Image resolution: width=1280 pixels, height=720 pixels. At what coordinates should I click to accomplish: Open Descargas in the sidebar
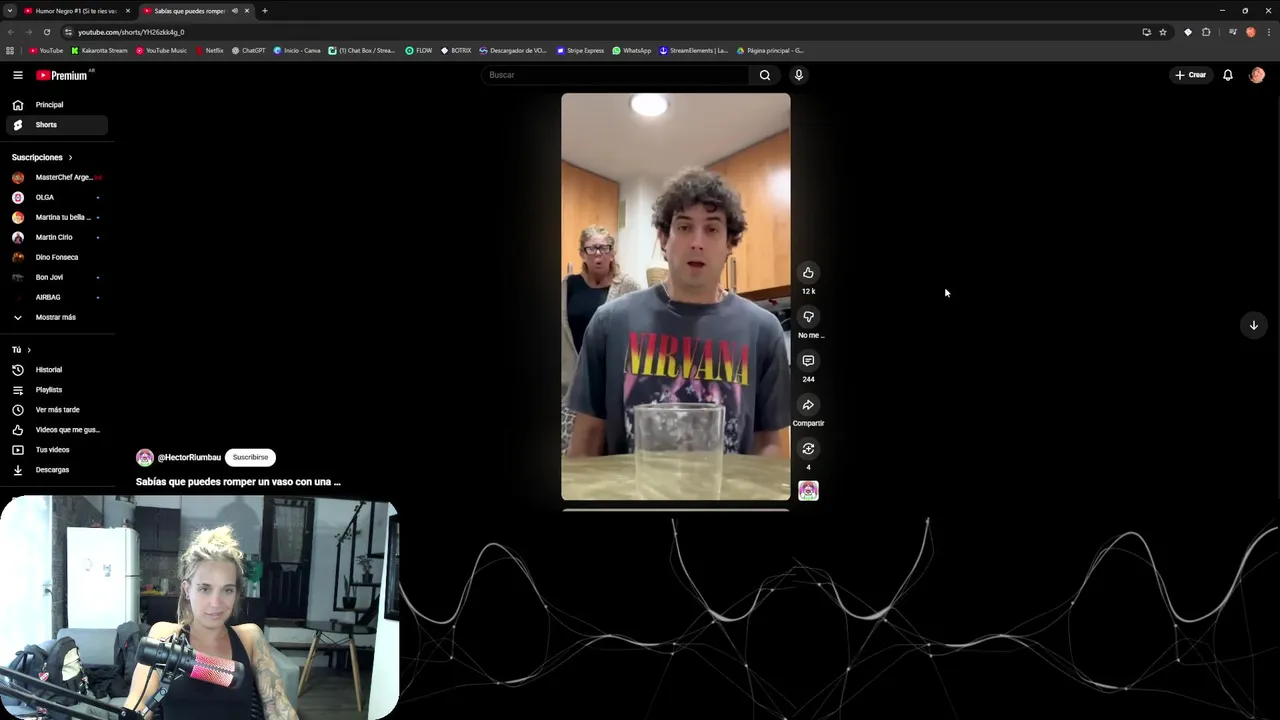tap(56, 470)
